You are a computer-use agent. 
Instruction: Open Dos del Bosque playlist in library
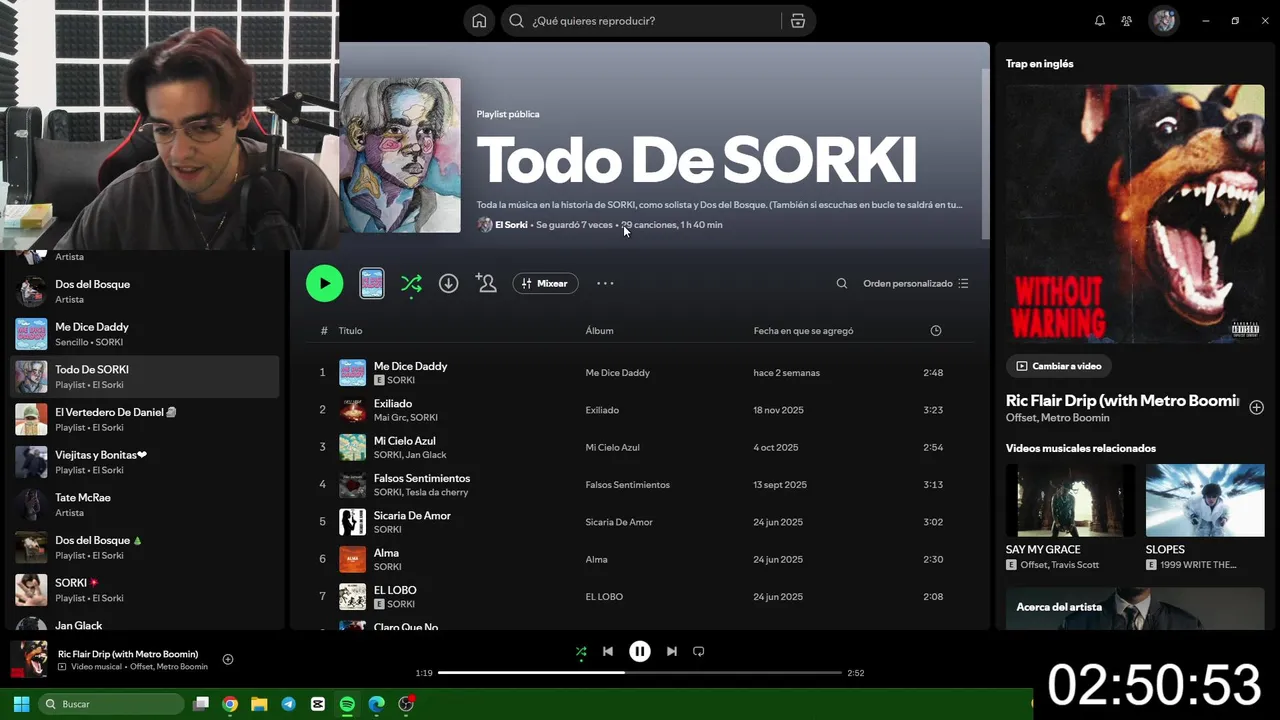pos(145,547)
